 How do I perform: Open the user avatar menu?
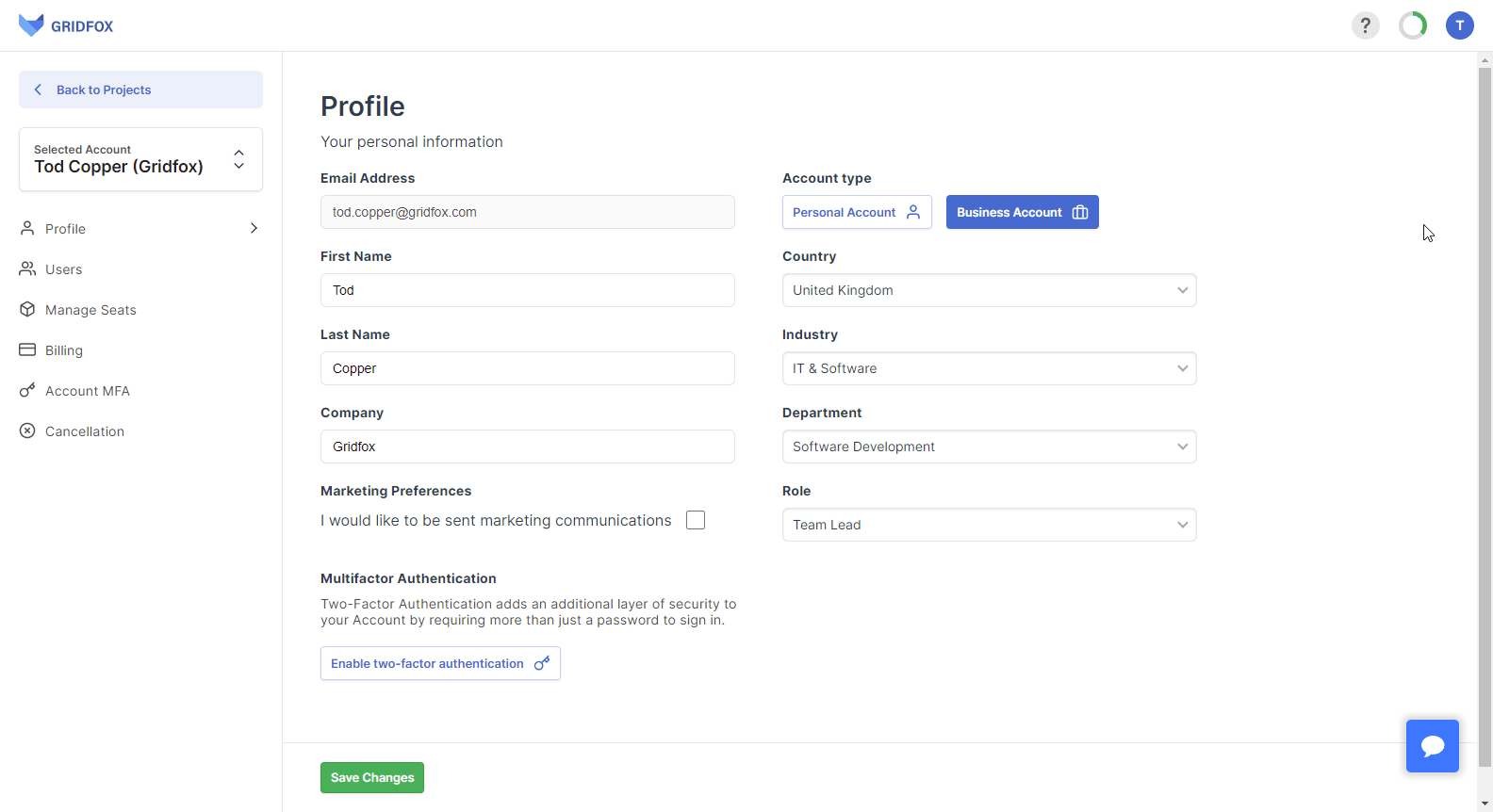tap(1459, 25)
